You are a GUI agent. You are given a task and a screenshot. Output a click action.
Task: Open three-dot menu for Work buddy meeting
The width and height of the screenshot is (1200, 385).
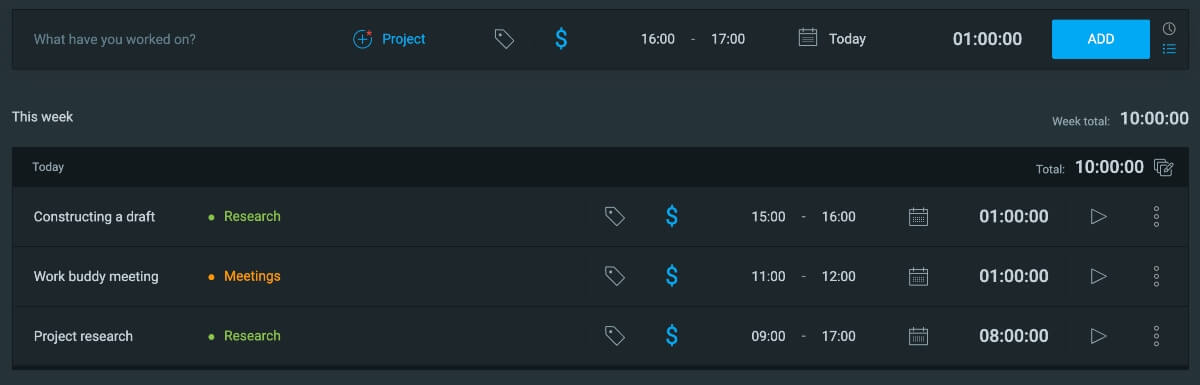1156,276
